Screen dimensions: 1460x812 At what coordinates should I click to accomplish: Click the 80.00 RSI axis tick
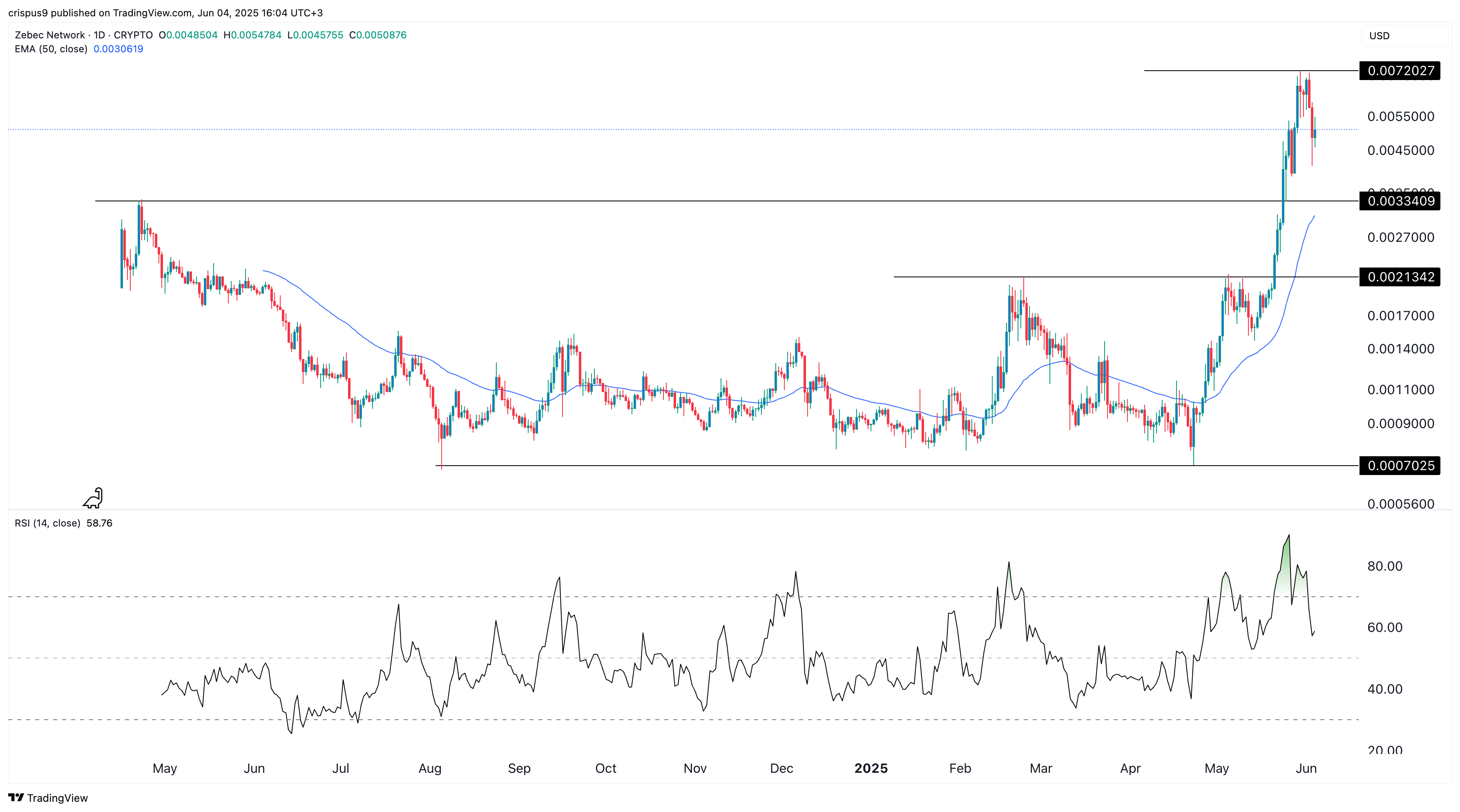(1385, 566)
